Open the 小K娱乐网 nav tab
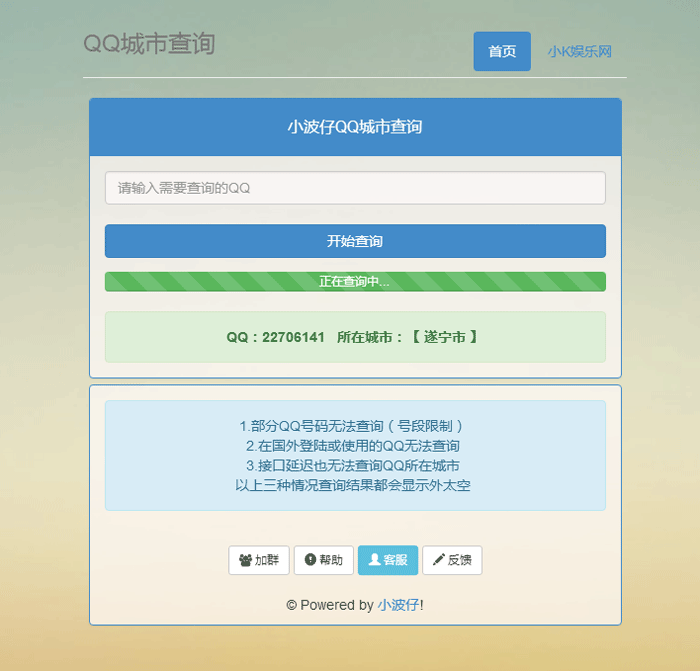 [579, 52]
